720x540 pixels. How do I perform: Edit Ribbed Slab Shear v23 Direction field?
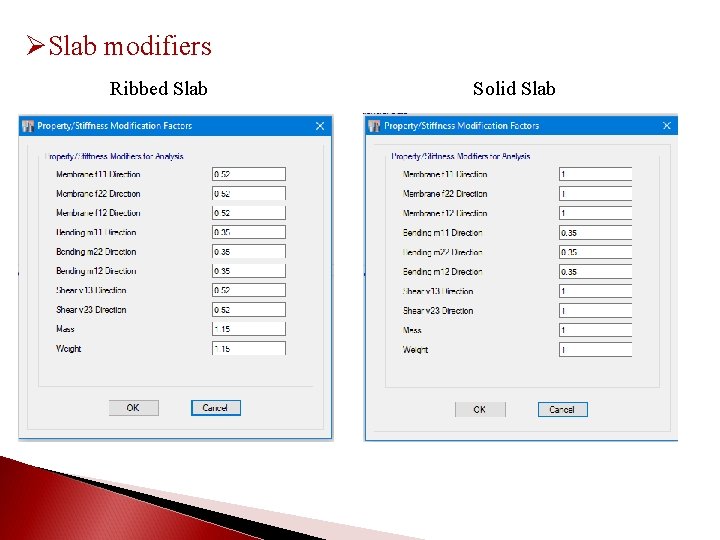pos(249,309)
